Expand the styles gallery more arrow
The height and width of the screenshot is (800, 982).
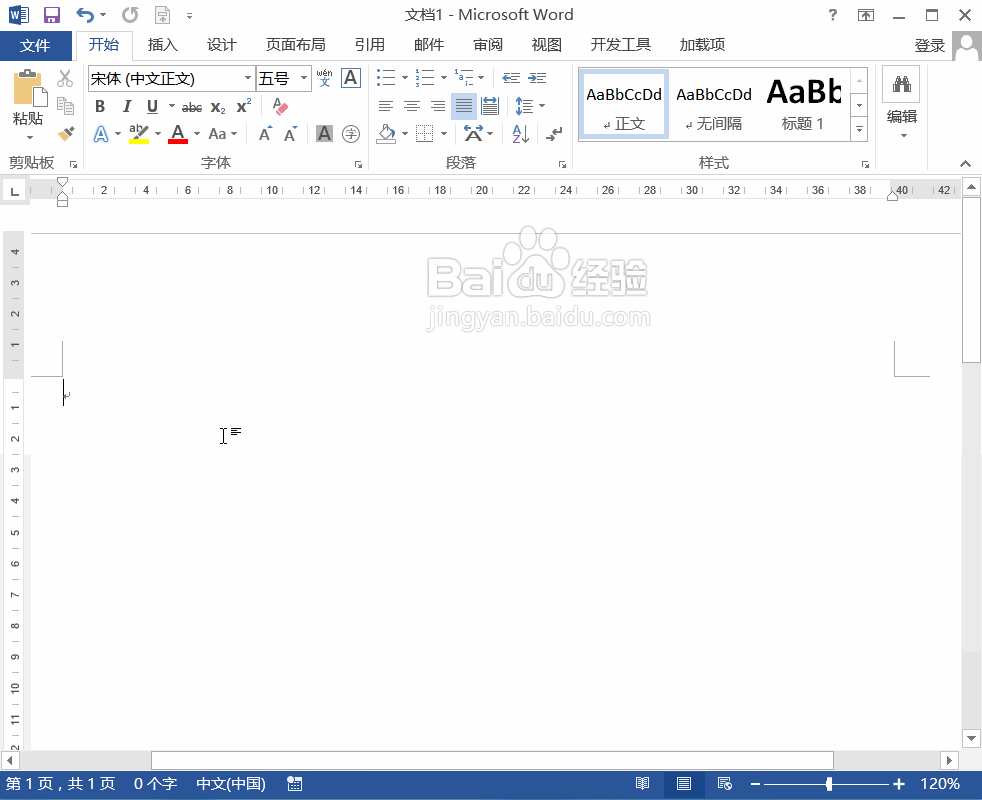coord(859,130)
